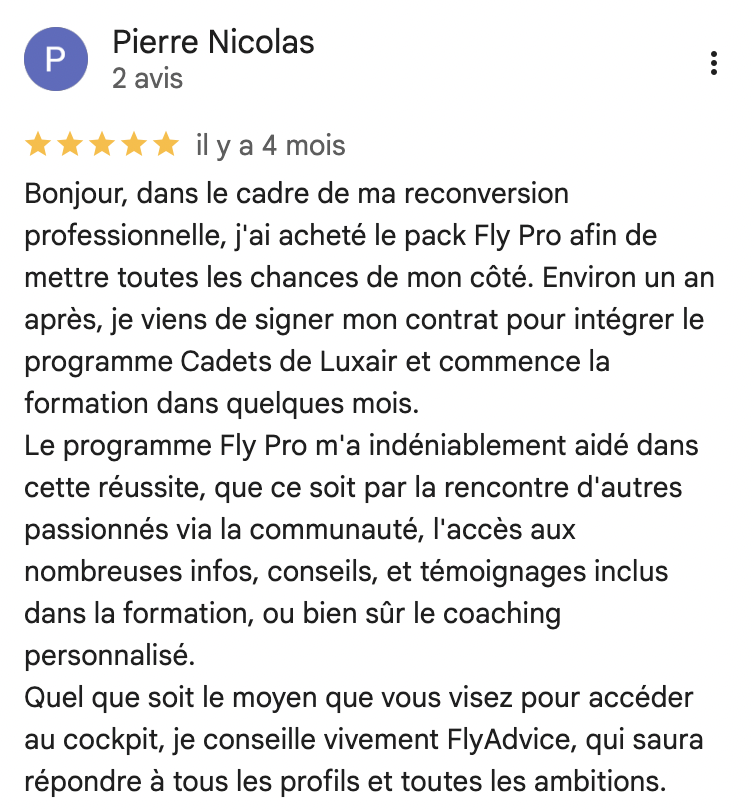The width and height of the screenshot is (754, 810).
Task: Open the three-dot review options menu
Action: coord(713,63)
